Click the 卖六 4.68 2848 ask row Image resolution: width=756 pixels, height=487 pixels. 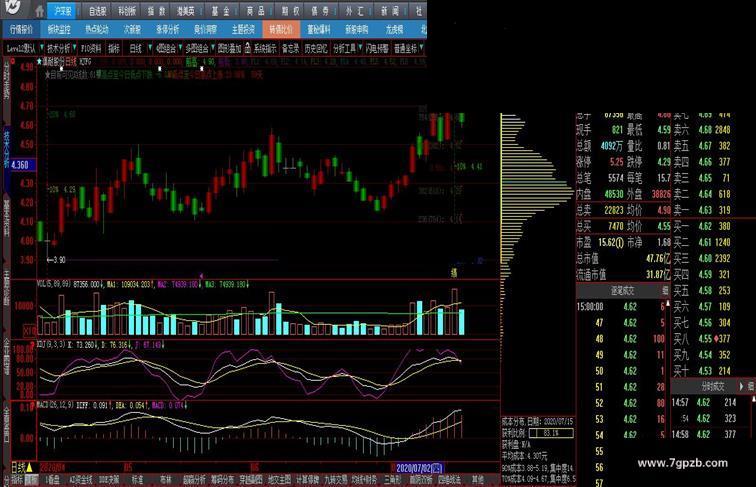[702, 130]
